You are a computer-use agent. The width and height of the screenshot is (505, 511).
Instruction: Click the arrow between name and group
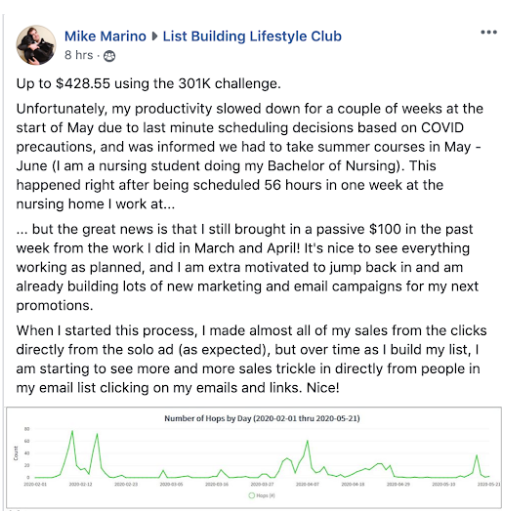[154, 36]
